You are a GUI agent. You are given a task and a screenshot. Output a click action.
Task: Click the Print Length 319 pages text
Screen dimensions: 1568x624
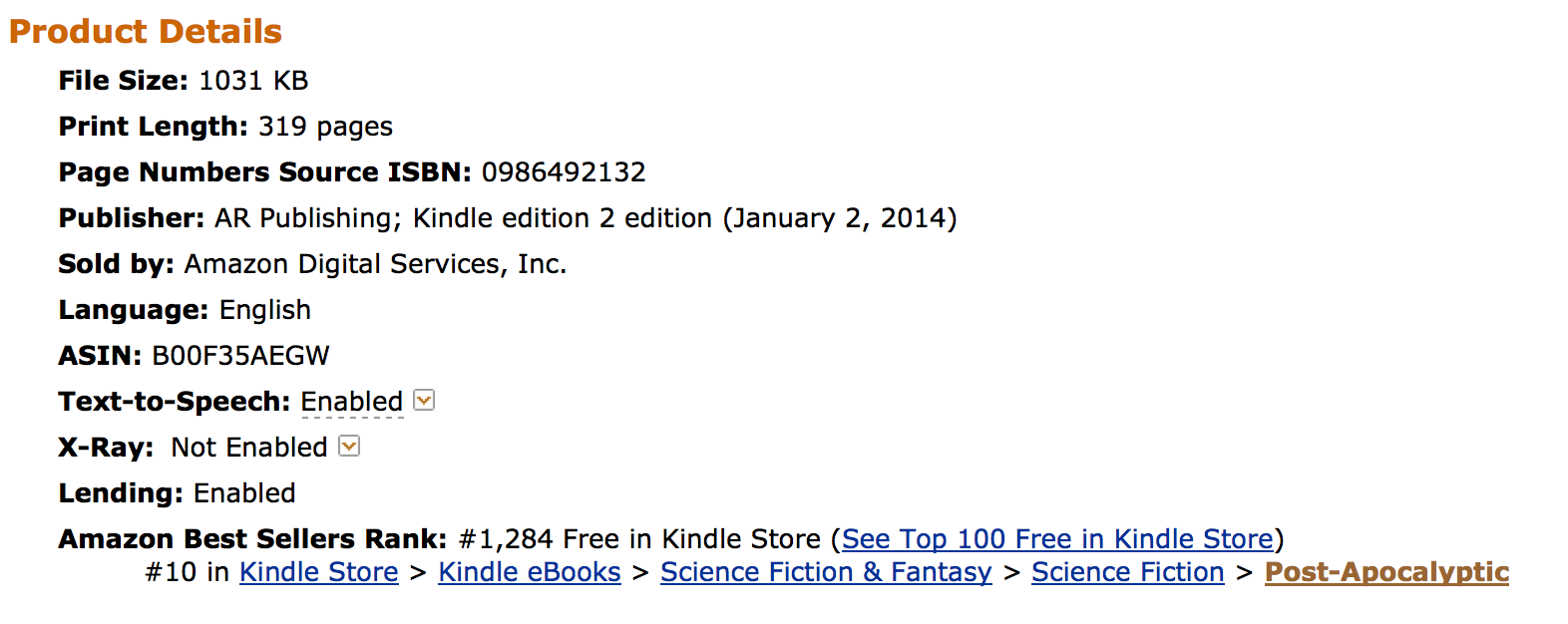coord(325,127)
